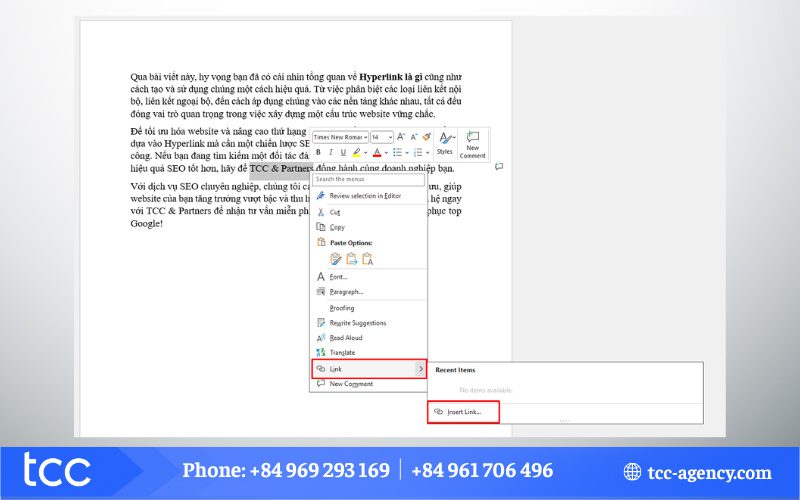This screenshot has height=500, width=800.
Task: Open the Times New Roman font dropdown
Action: tap(340, 136)
